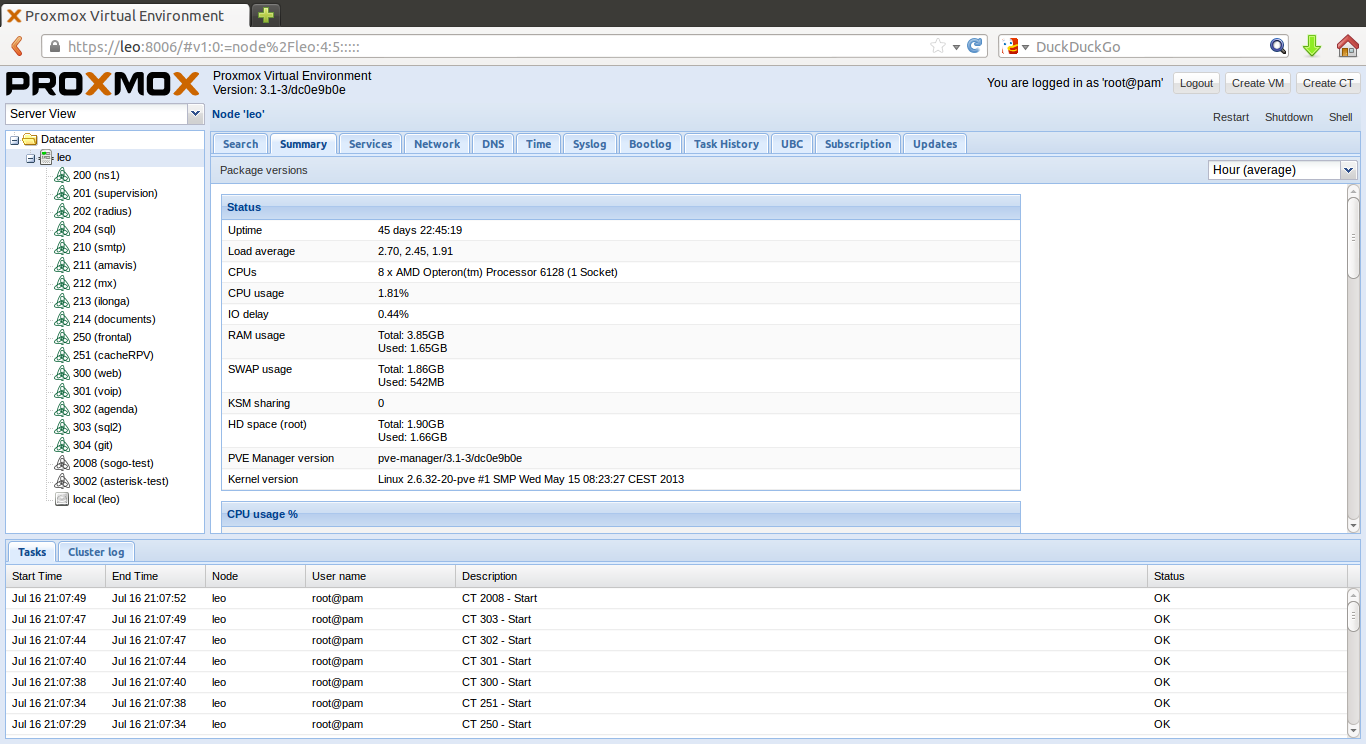Open the node Shell
1366x744 pixels.
tap(1340, 117)
